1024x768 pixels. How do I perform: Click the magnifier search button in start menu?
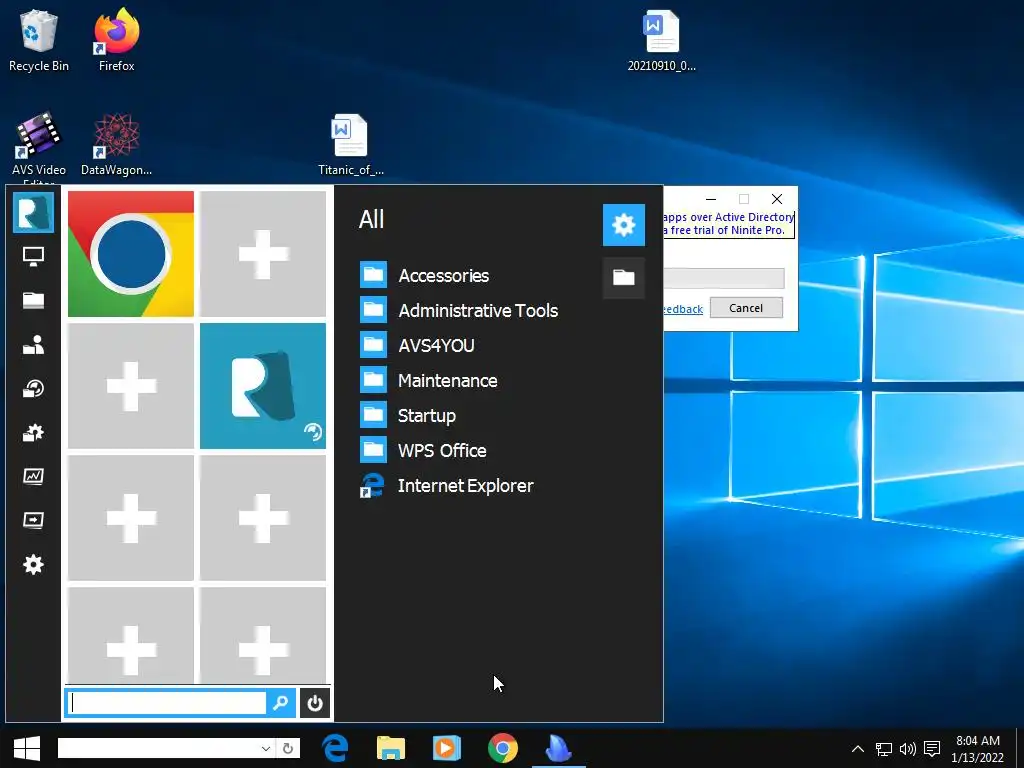point(281,703)
